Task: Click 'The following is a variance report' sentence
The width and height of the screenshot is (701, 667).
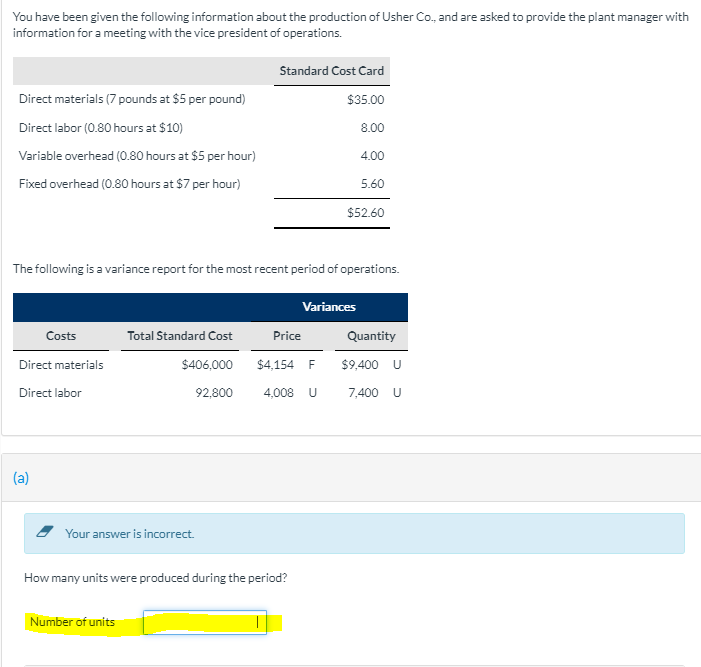Action: (206, 269)
